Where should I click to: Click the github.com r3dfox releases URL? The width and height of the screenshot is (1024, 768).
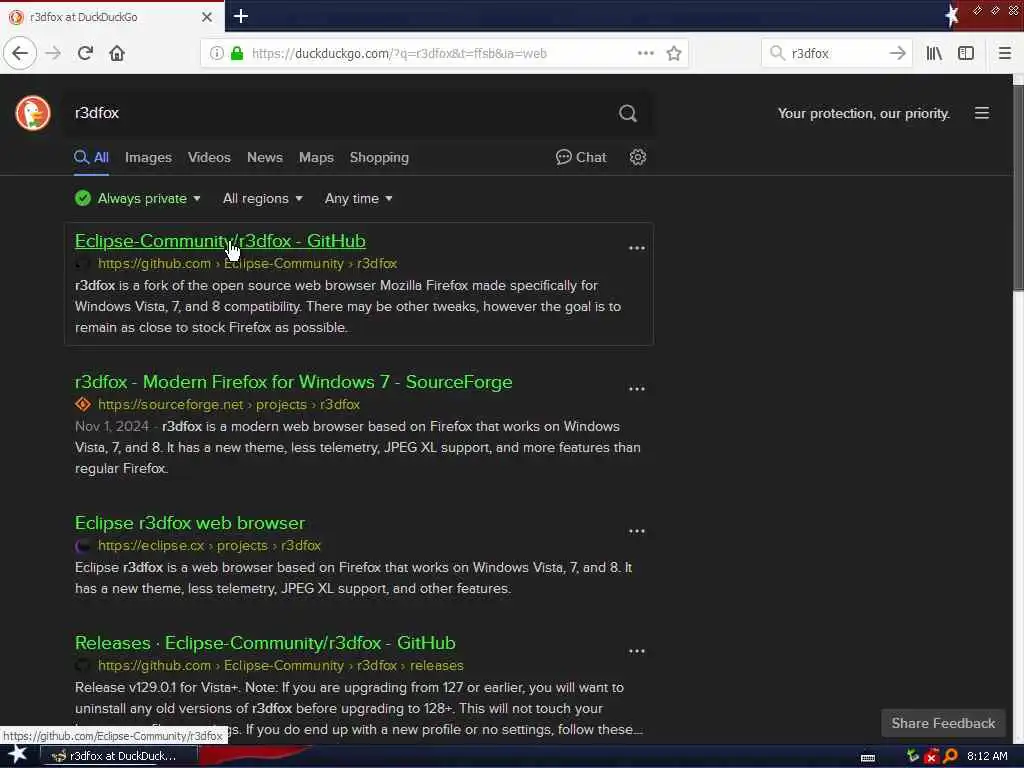(x=281, y=665)
